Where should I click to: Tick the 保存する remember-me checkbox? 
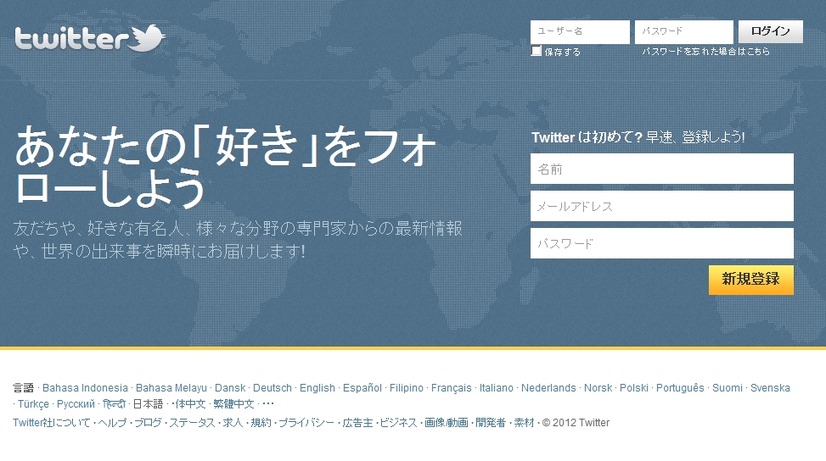pos(536,51)
